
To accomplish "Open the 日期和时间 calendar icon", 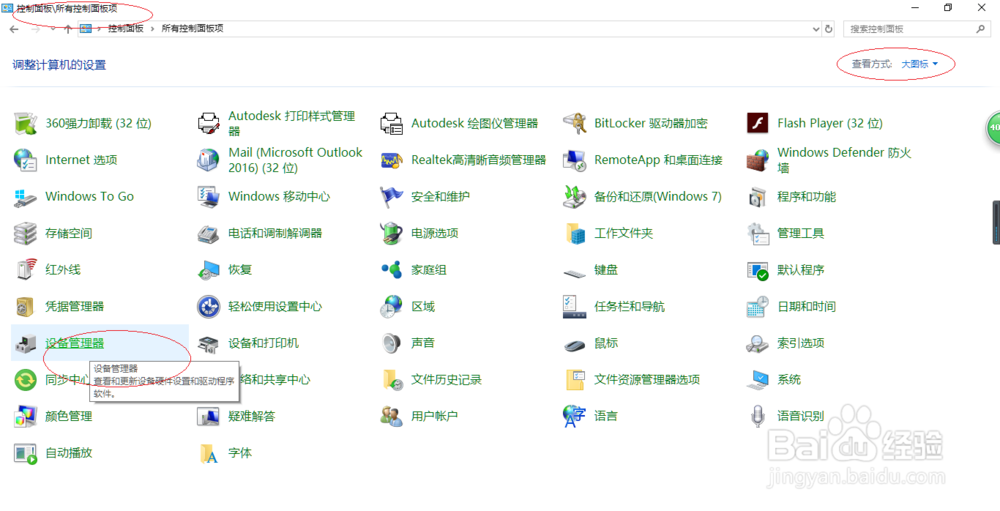I will point(757,307).
